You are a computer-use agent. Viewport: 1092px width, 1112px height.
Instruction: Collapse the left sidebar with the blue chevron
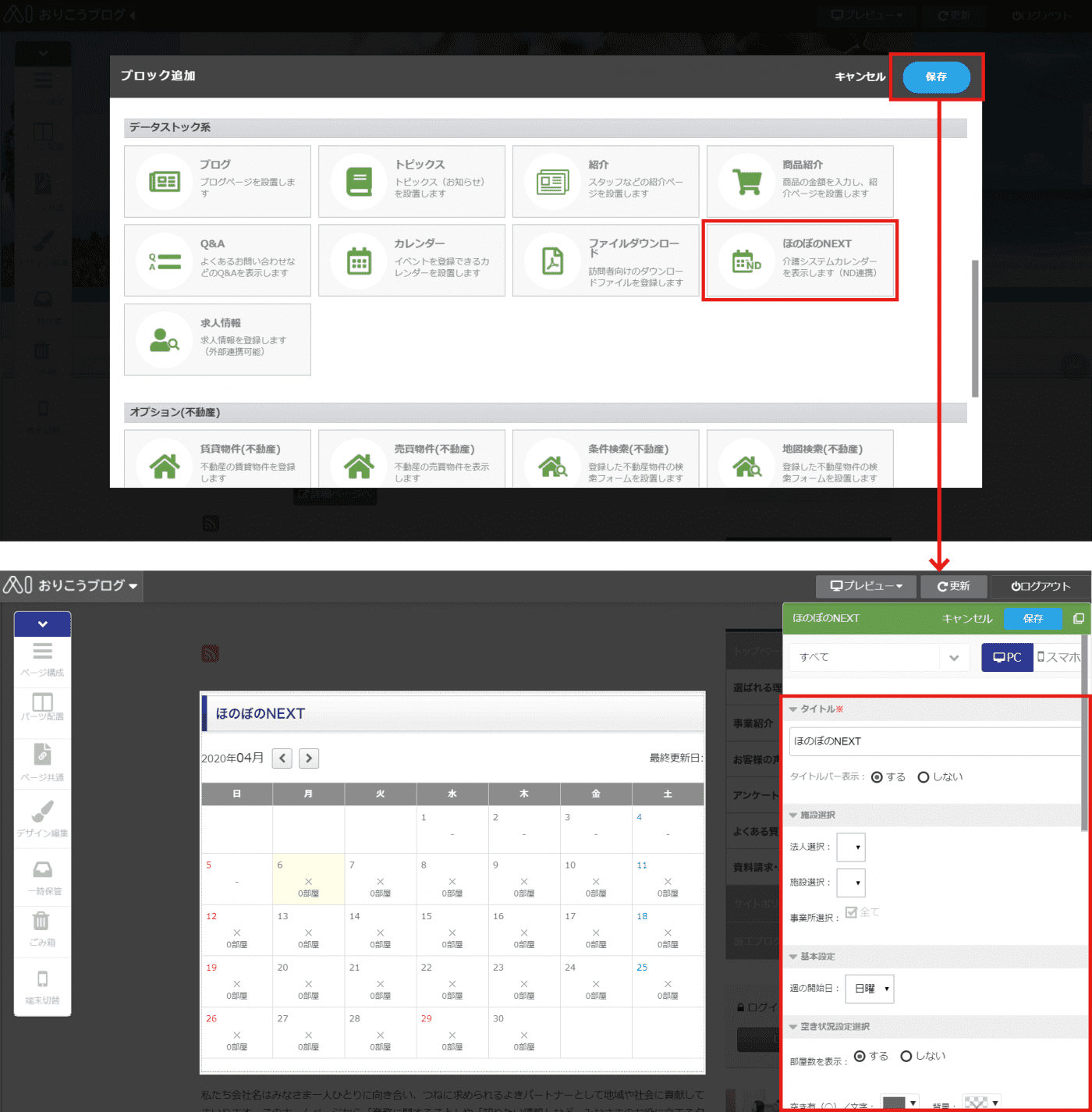click(43, 624)
